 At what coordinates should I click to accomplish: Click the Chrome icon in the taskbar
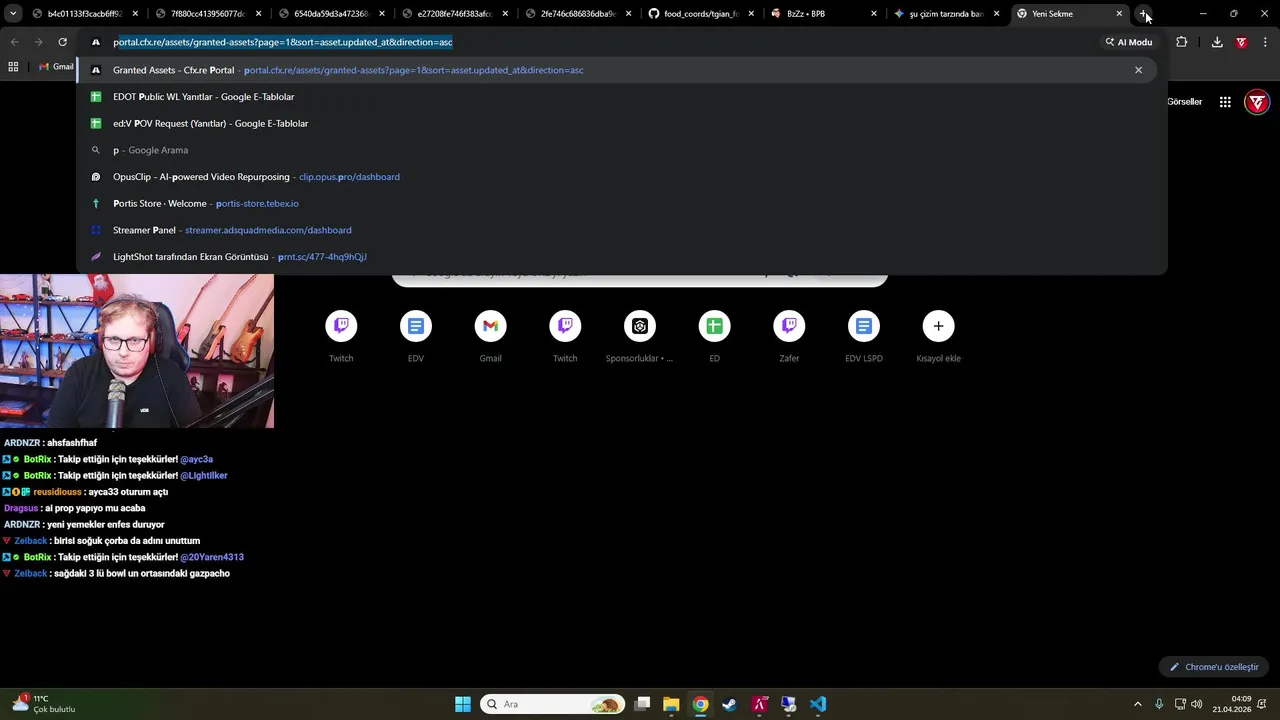click(x=700, y=704)
